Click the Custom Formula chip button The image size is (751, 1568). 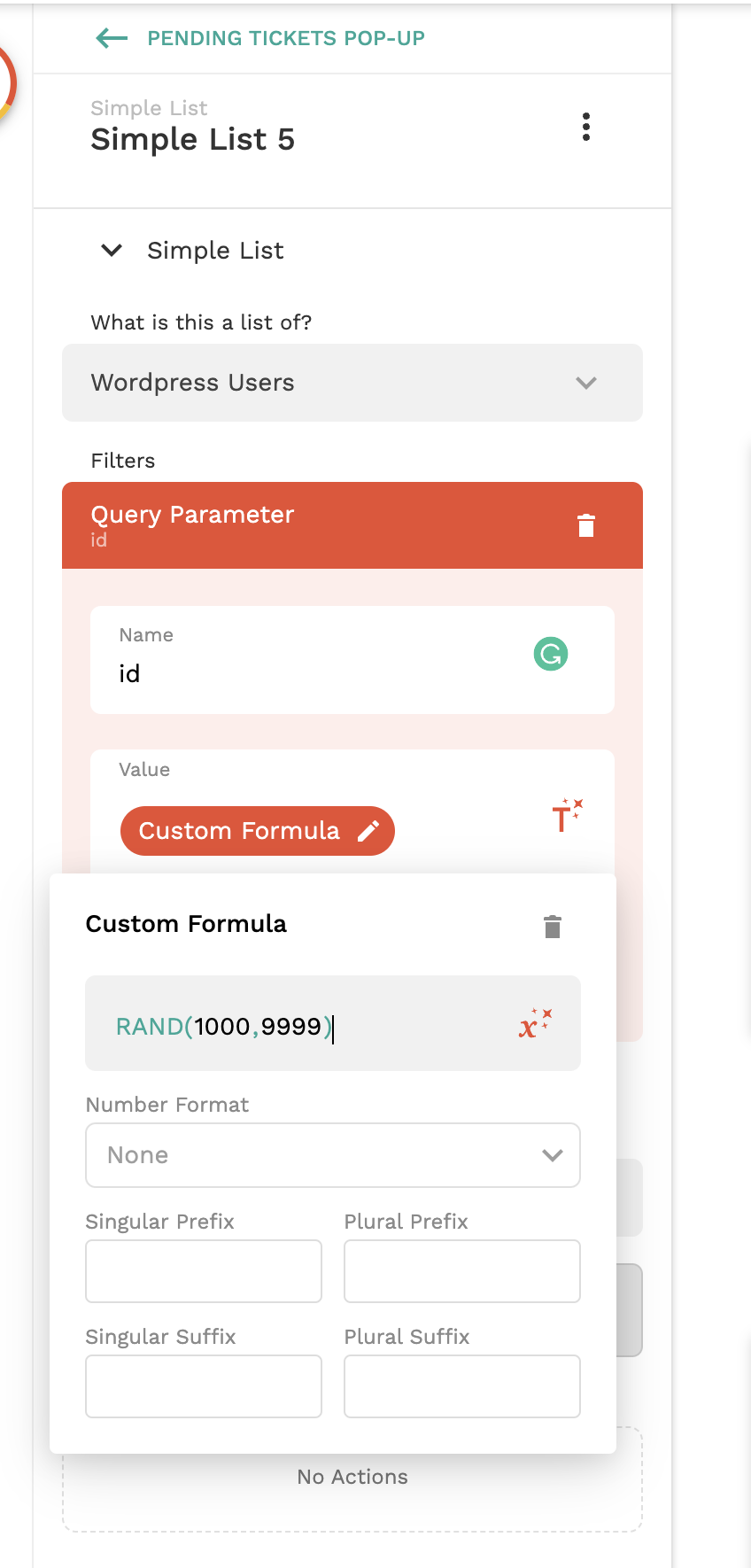tap(239, 831)
